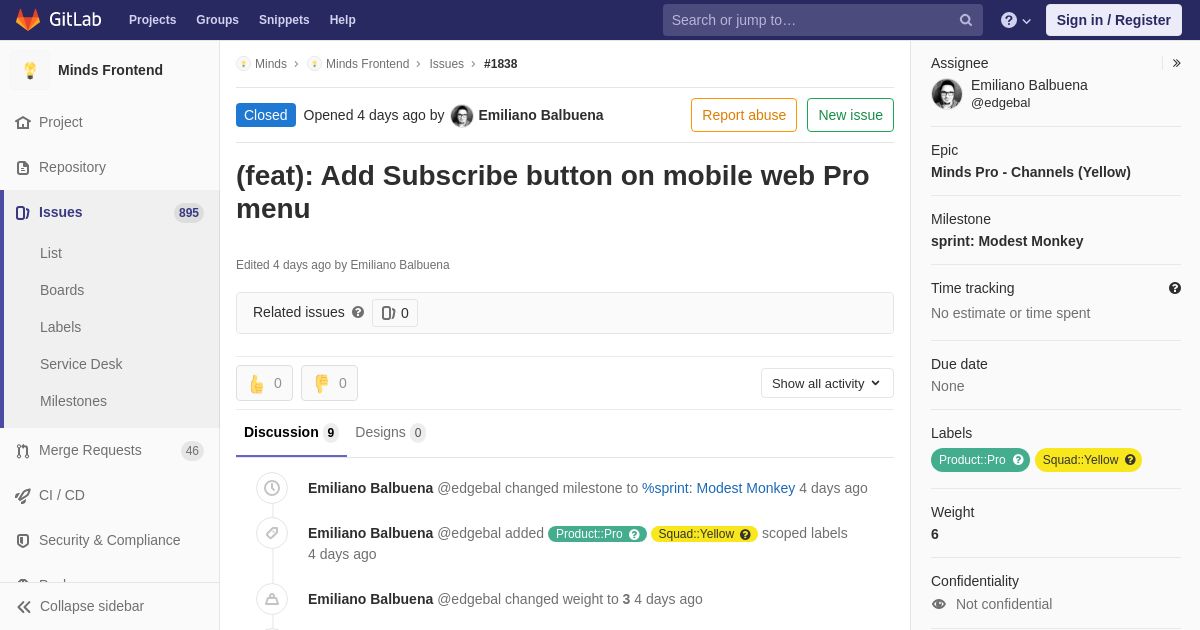Click assignee avatar in right sidebar
The width and height of the screenshot is (1200, 630).
(x=947, y=94)
